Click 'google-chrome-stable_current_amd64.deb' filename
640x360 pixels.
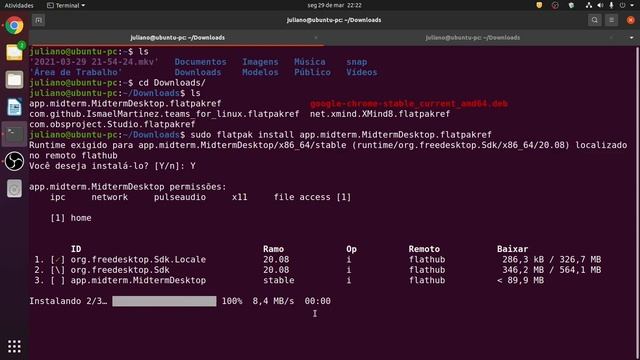(409, 104)
